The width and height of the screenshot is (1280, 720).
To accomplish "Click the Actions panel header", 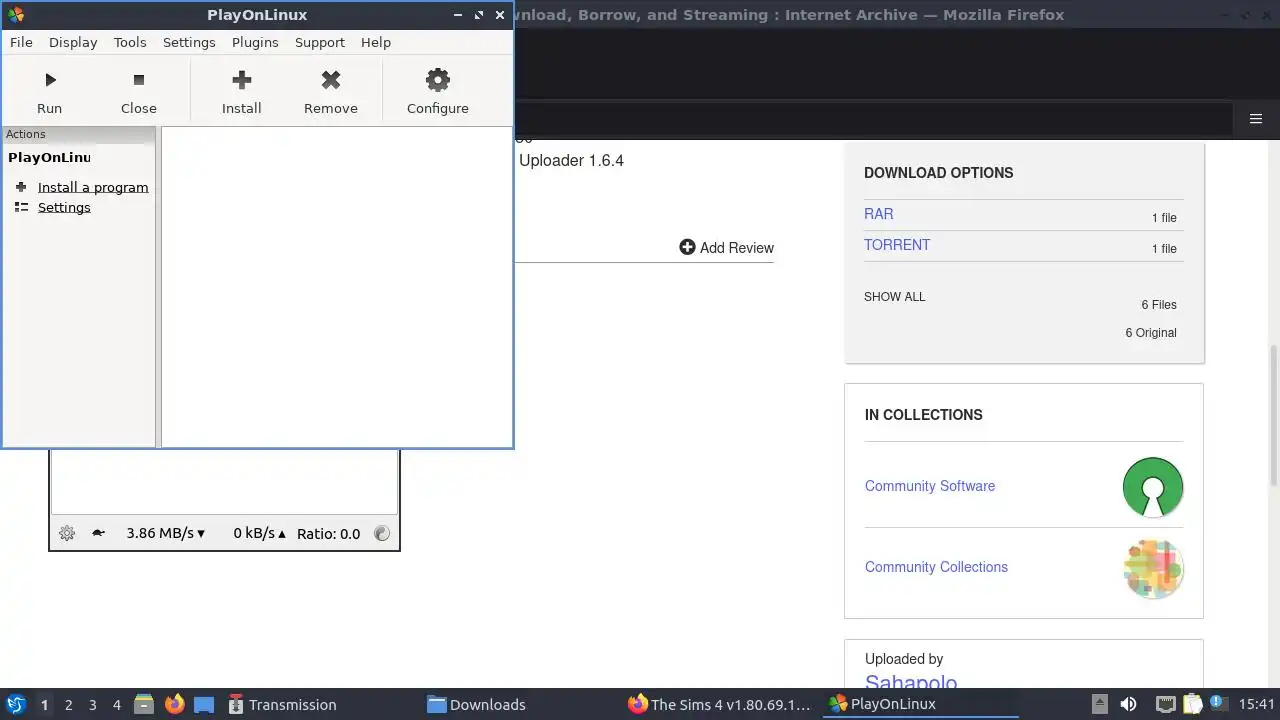I will (x=79, y=134).
